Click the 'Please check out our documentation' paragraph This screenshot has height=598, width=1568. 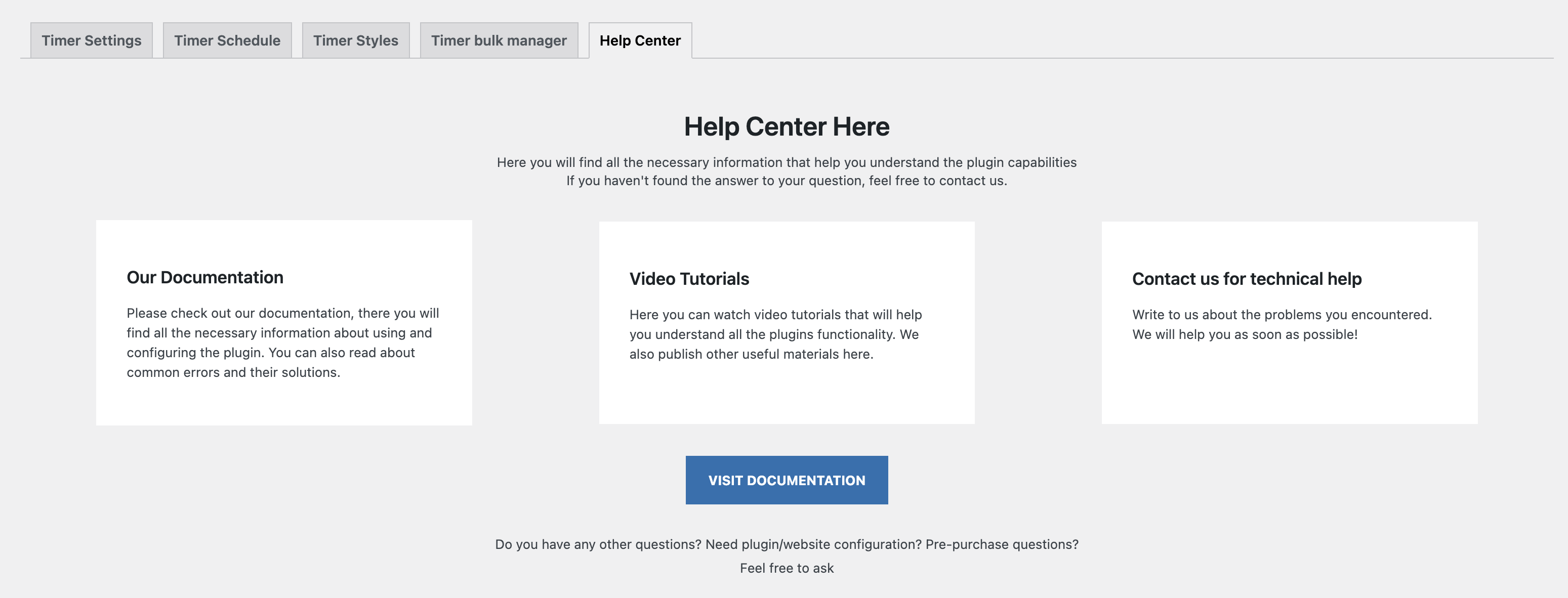(283, 343)
